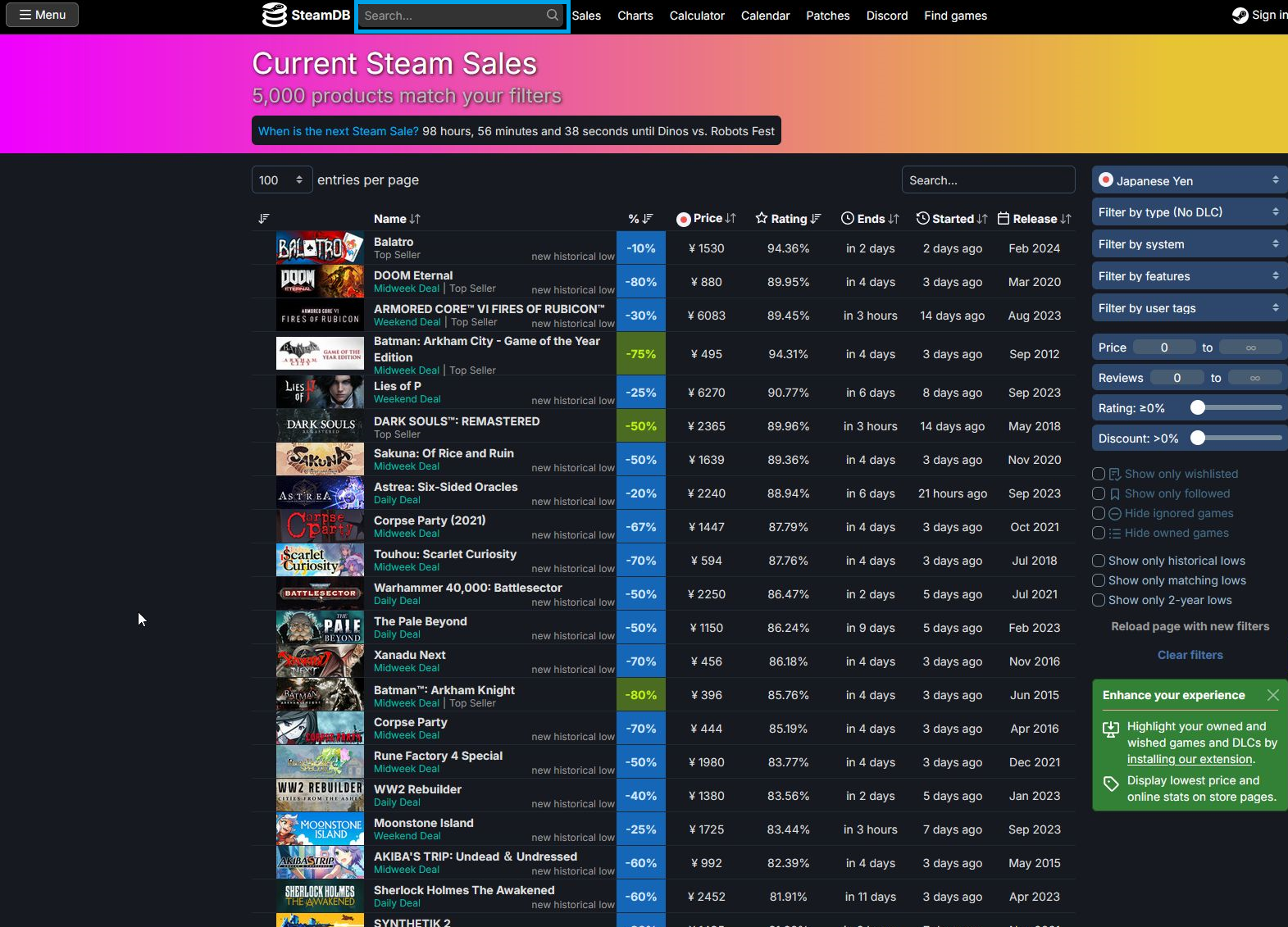Click the SteamDB logo icon

(x=274, y=15)
